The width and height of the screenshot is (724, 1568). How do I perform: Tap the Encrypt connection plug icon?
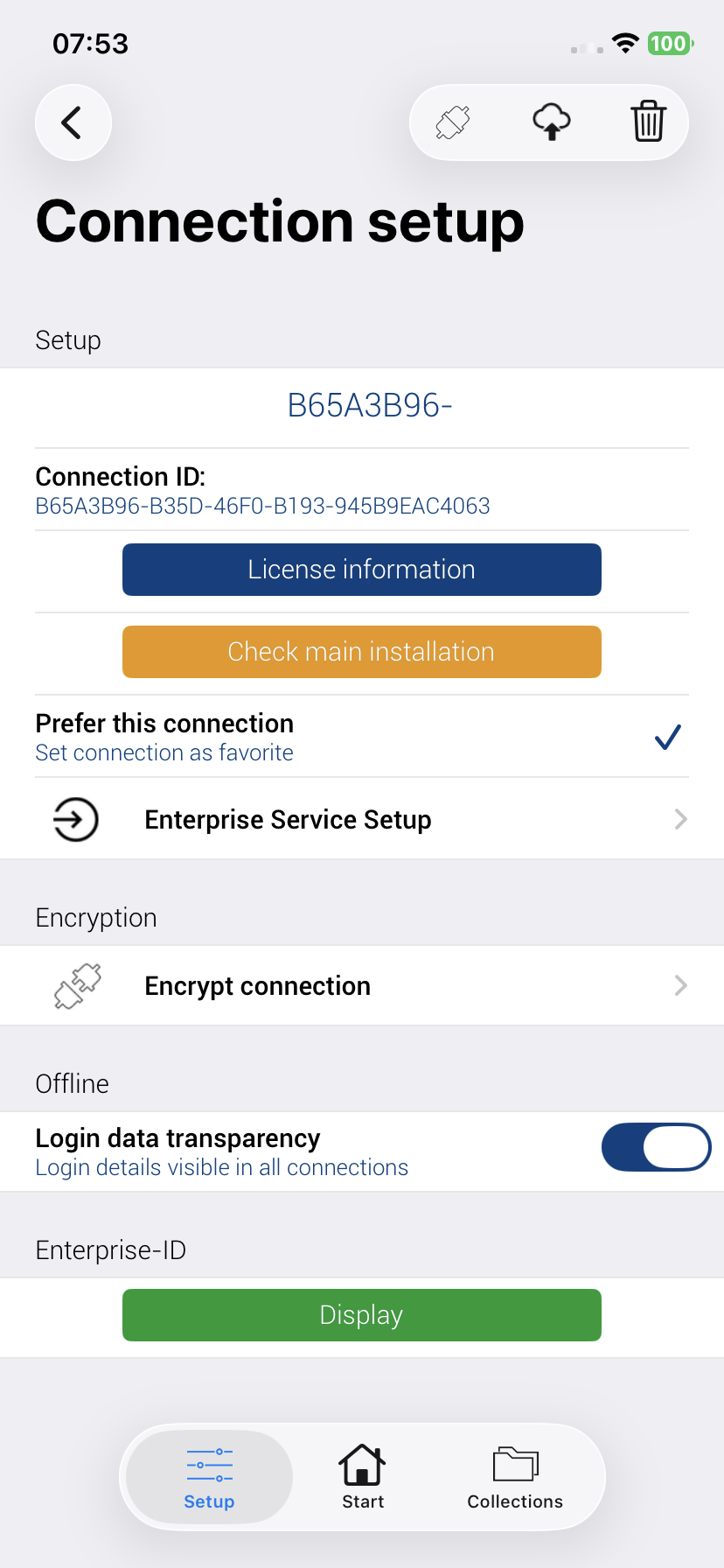(77, 986)
